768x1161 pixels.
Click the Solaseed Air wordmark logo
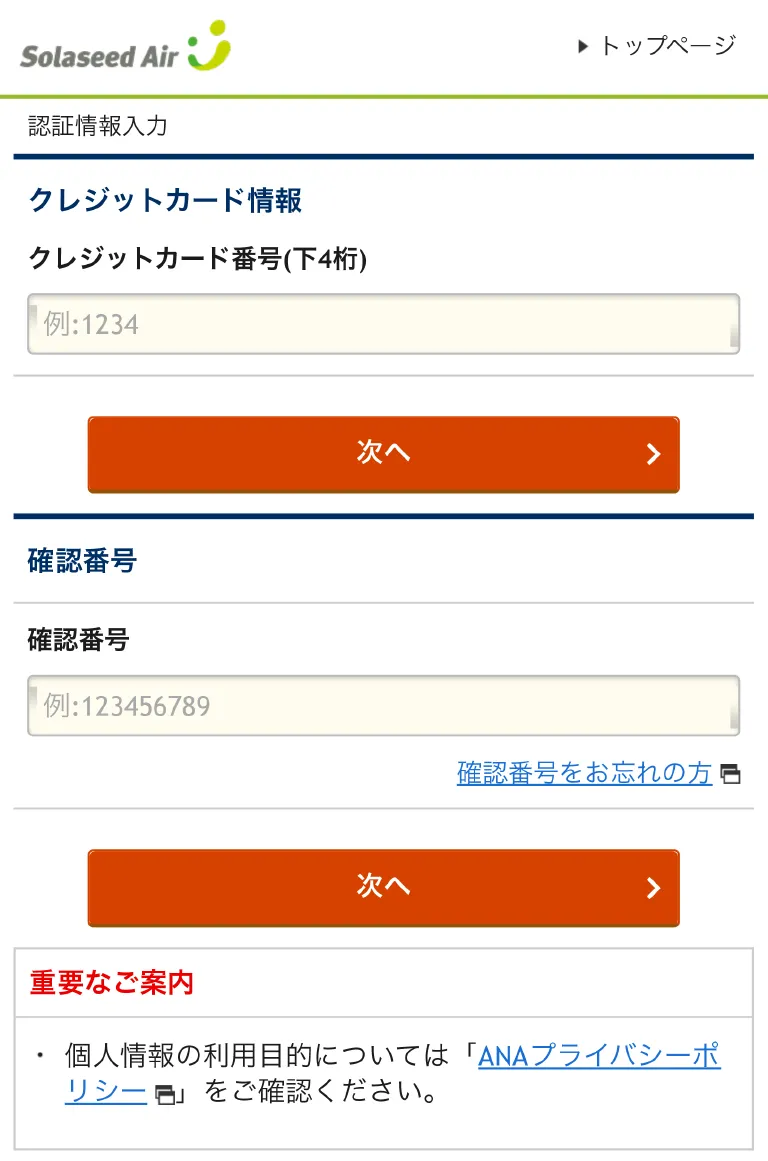tap(98, 55)
